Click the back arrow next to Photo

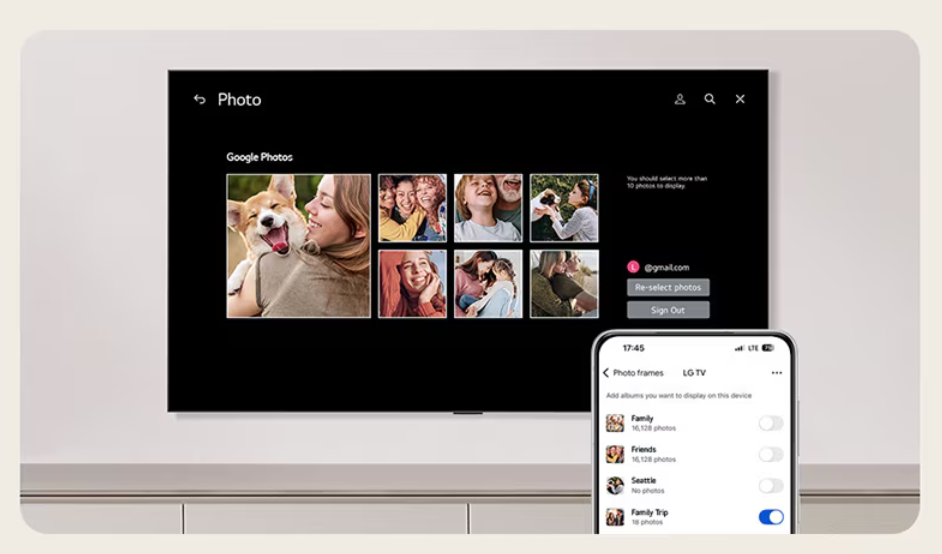pos(199,99)
